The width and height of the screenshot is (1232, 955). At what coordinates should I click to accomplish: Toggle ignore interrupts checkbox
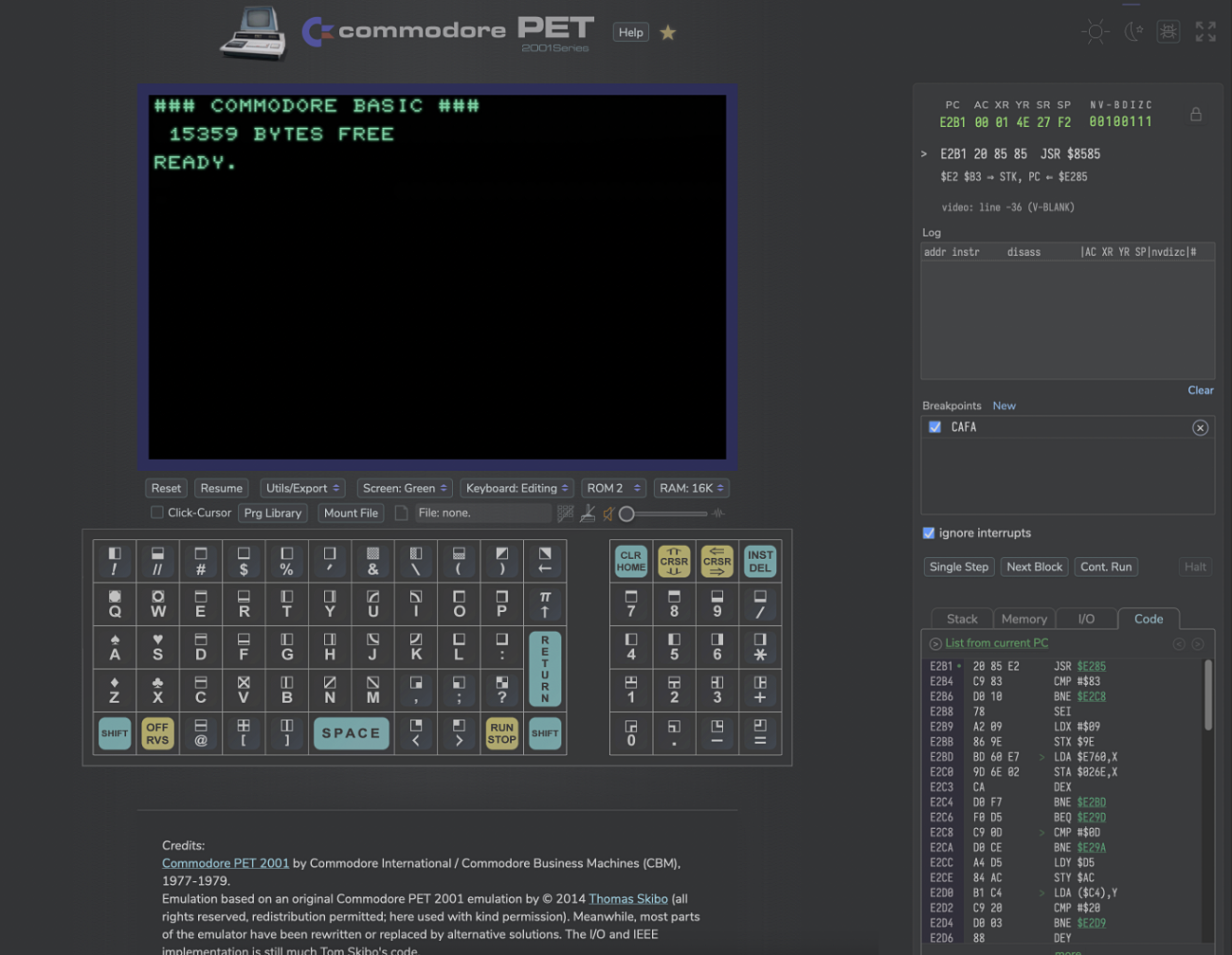(x=929, y=532)
